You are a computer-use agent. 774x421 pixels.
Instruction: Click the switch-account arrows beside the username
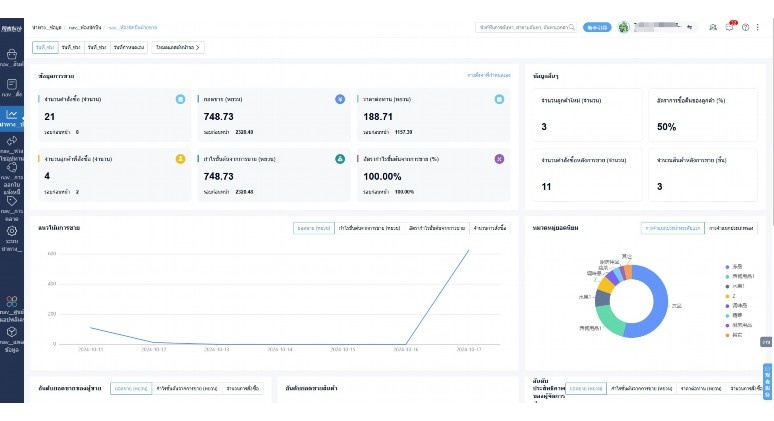(690, 27)
